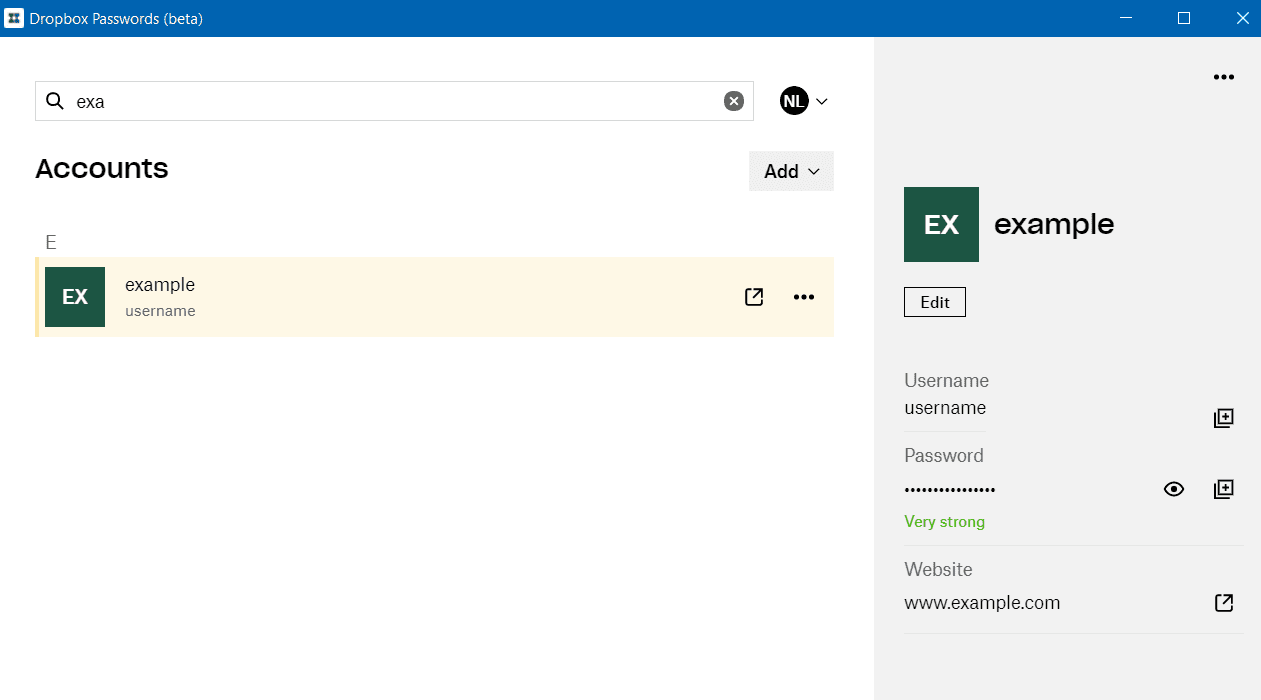Click the 'E' section letter header
This screenshot has height=700, width=1261.
tap(51, 242)
